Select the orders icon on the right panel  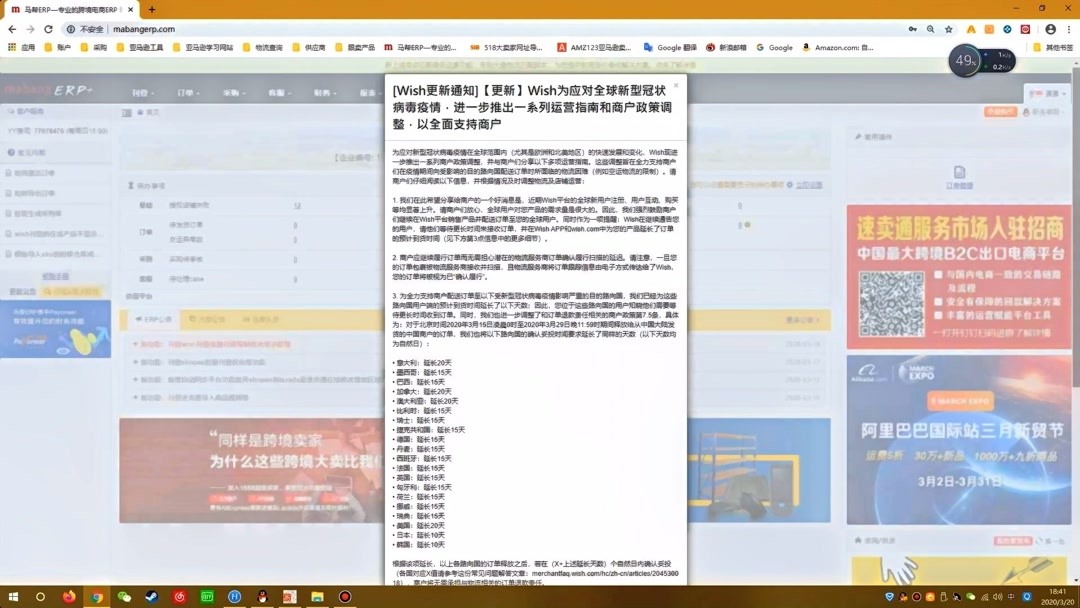[x=959, y=172]
